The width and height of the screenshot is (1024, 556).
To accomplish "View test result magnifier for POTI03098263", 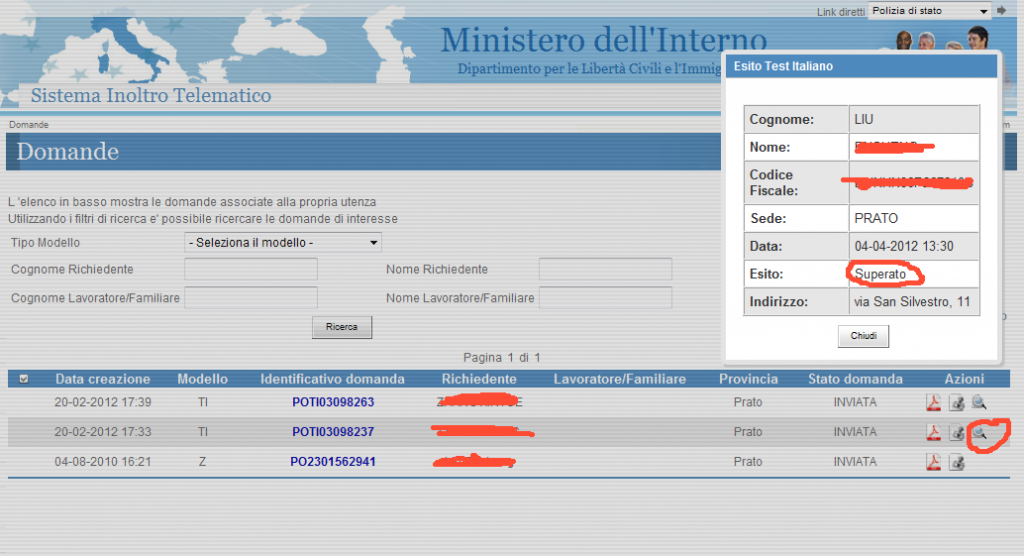I will click(x=979, y=402).
